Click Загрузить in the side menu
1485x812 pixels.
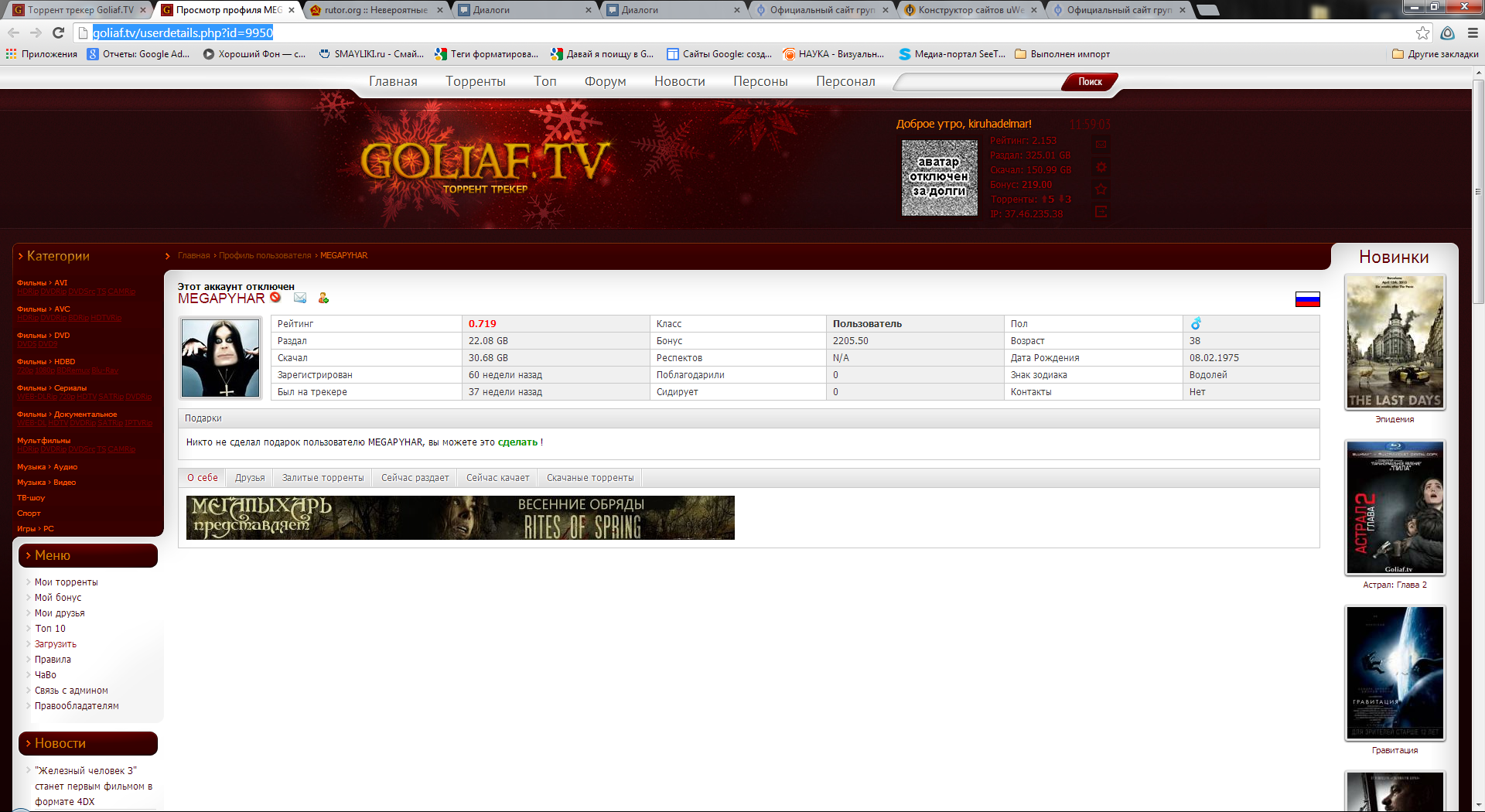click(x=56, y=644)
